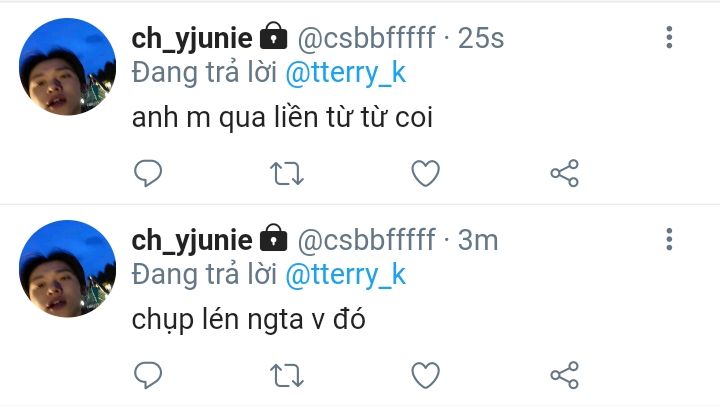Open ch_yjunie name on the 3m tweet

click(x=191, y=240)
